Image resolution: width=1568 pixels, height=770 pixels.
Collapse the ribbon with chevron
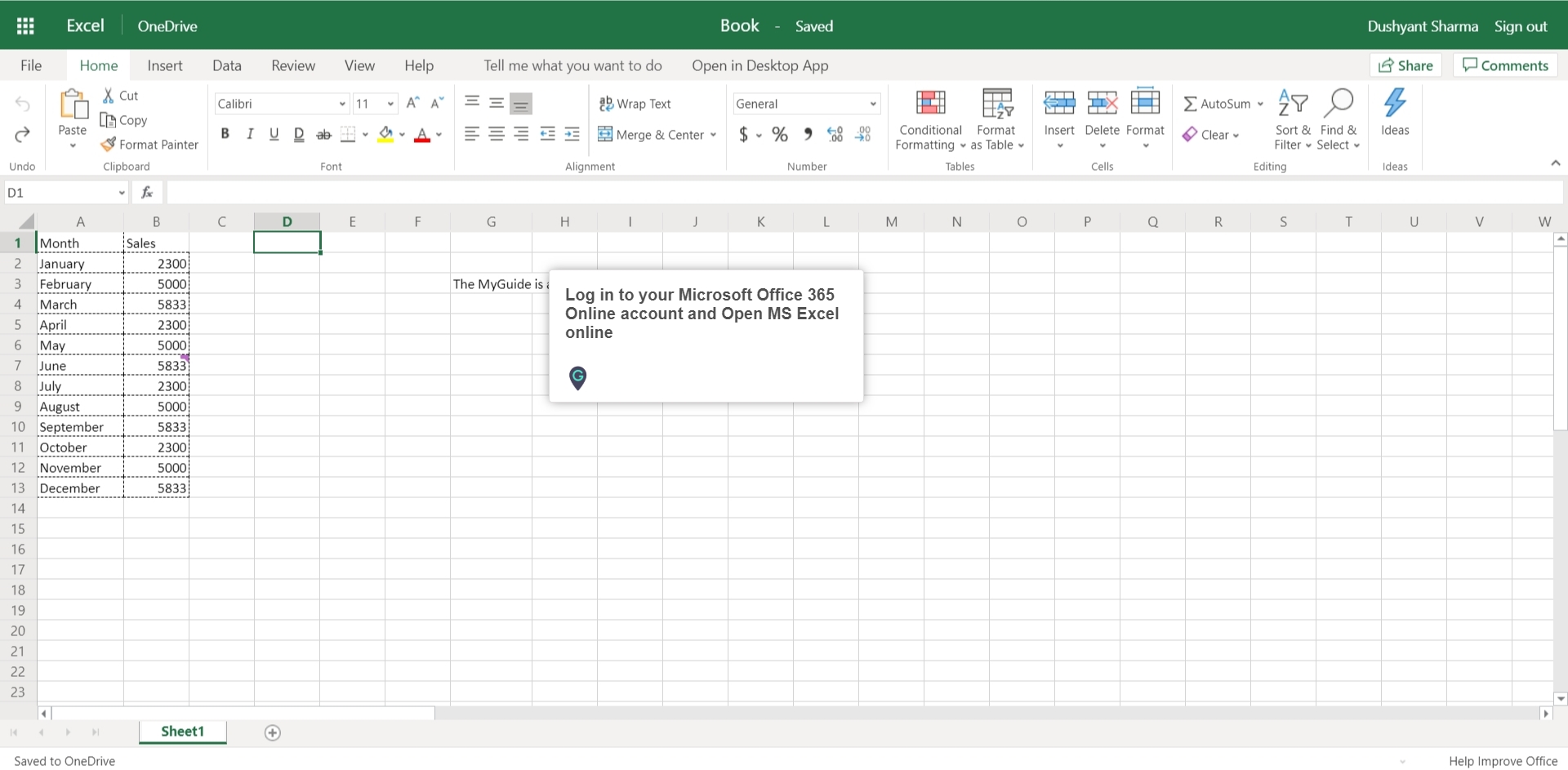coord(1556,163)
